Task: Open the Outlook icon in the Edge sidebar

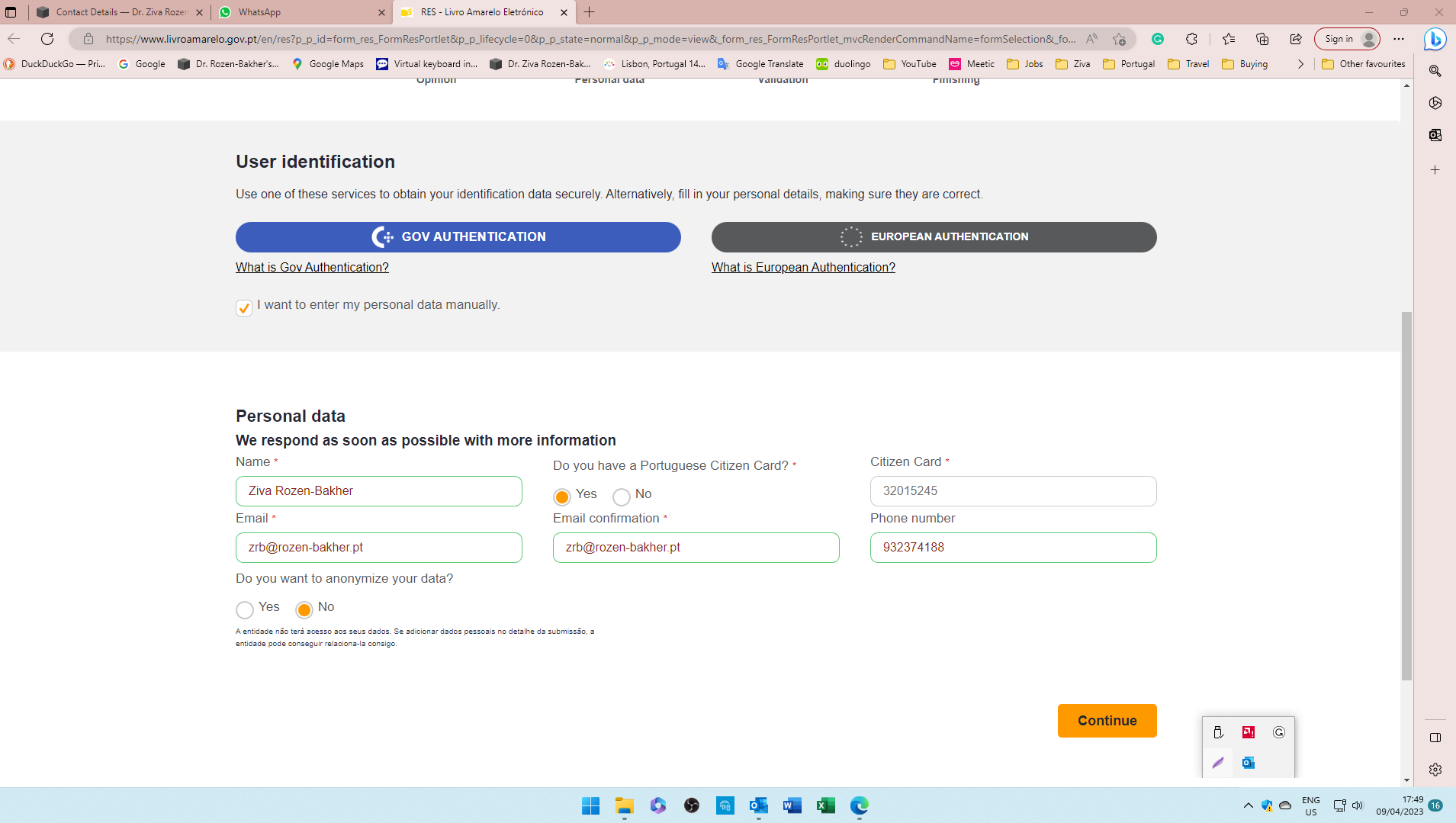Action: 1435,135
